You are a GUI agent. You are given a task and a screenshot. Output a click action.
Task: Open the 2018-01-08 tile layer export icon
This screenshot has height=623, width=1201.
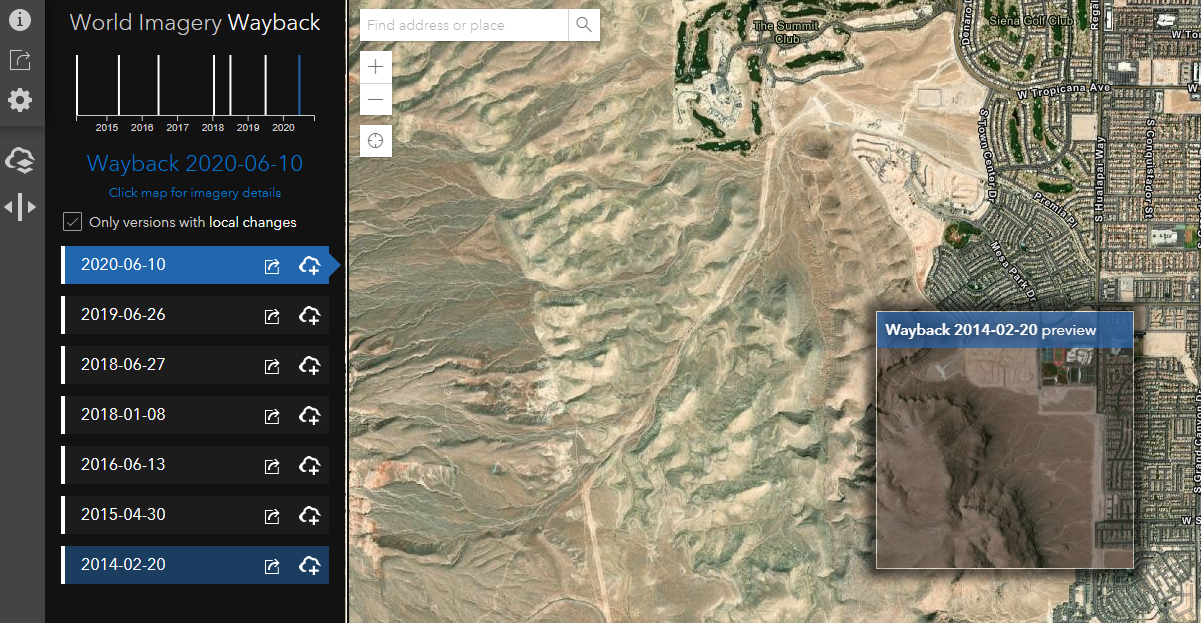(271, 416)
